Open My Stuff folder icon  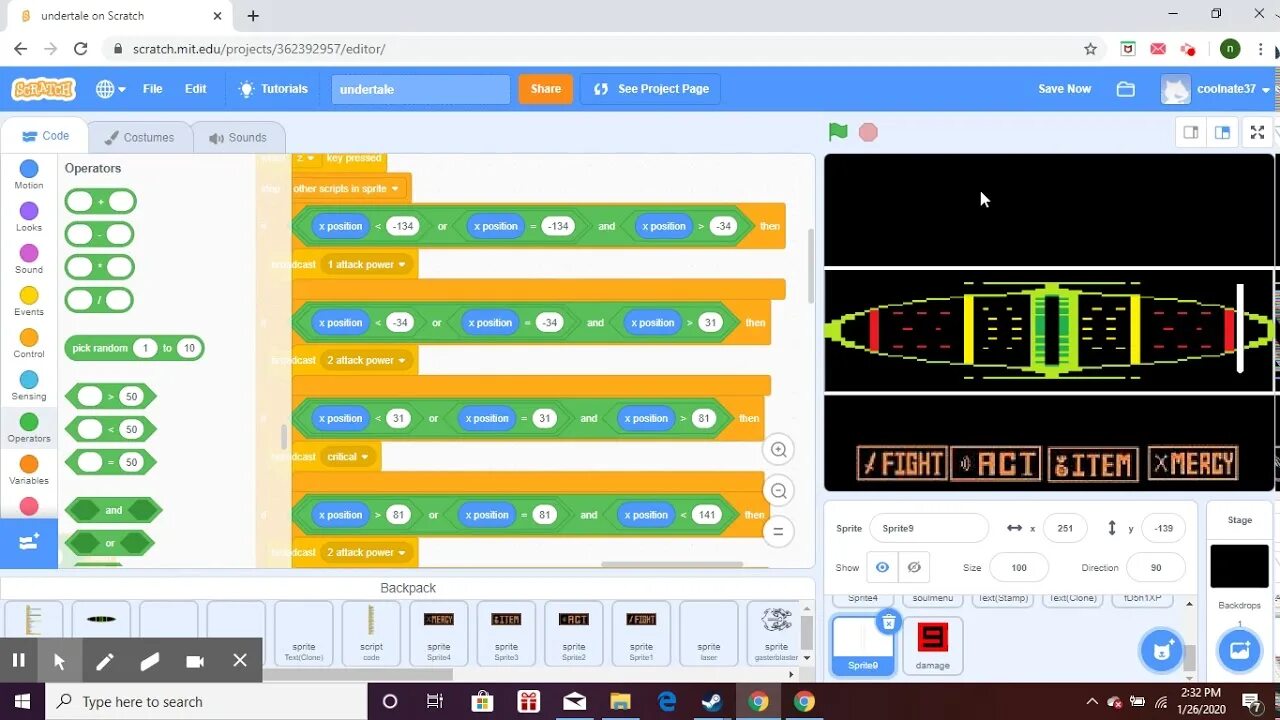(1126, 89)
